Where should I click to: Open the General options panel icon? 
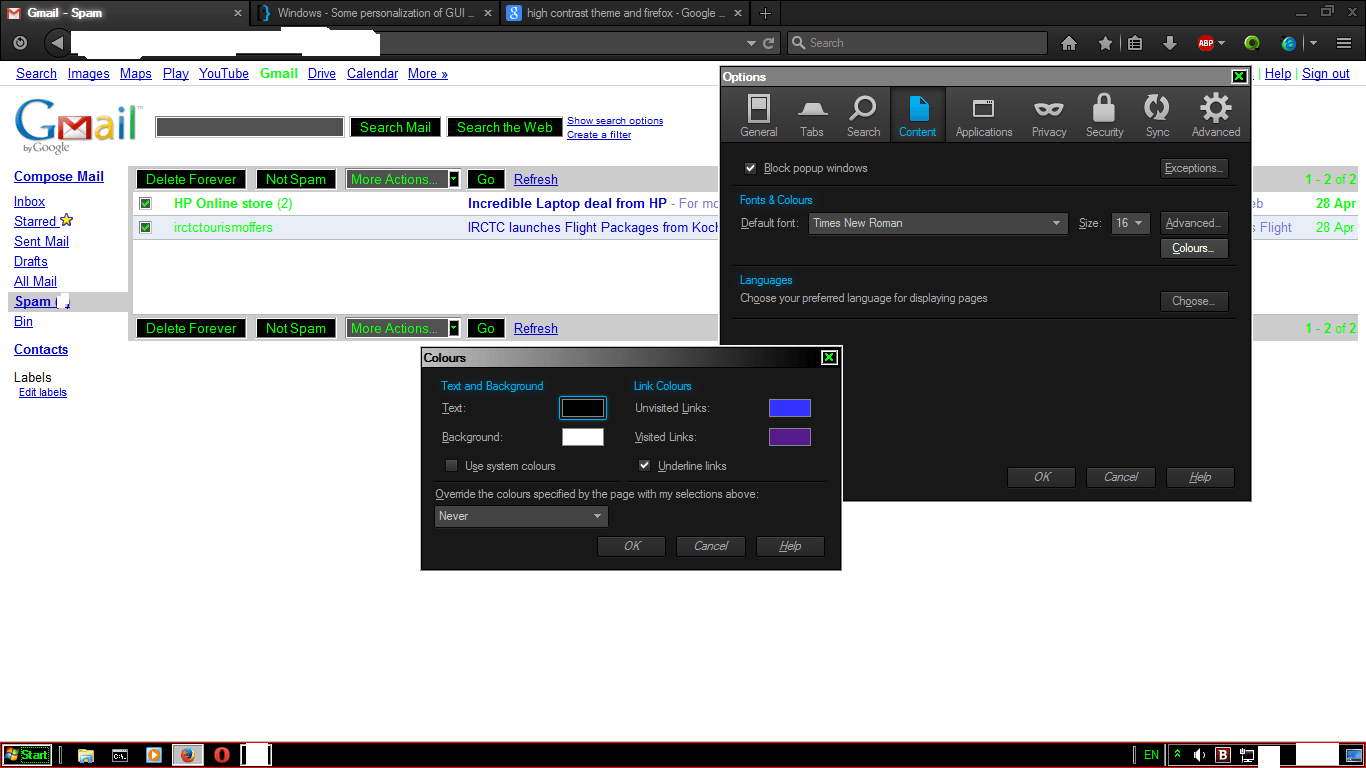(759, 115)
